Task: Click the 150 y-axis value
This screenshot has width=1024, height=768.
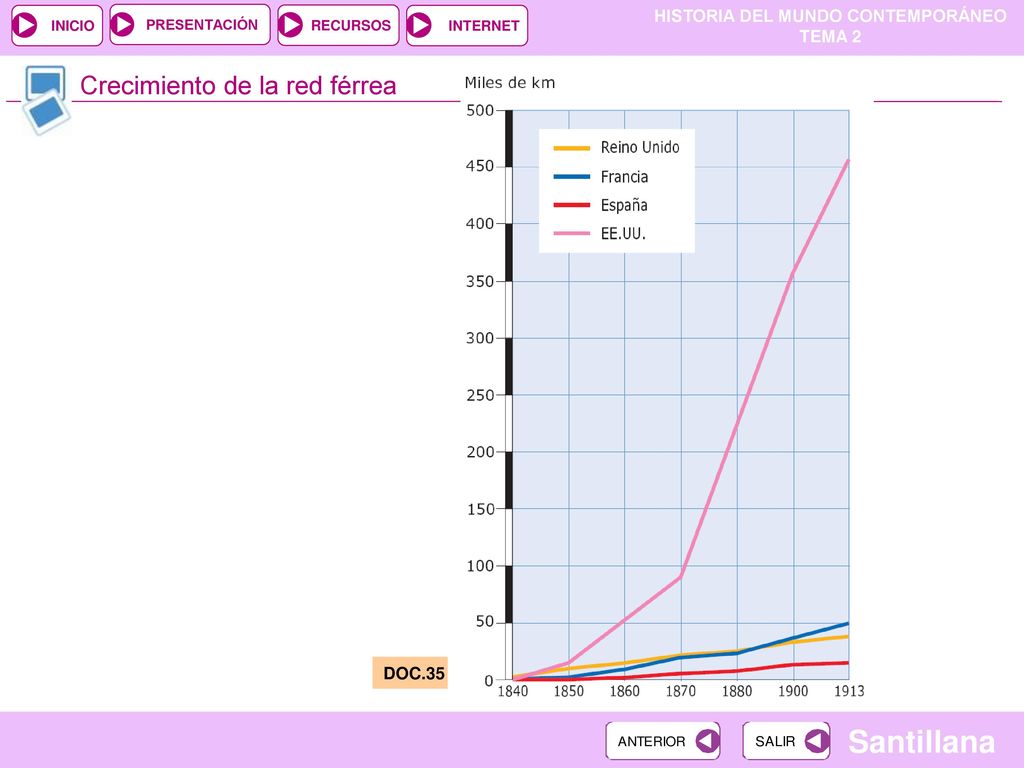Action: point(480,509)
